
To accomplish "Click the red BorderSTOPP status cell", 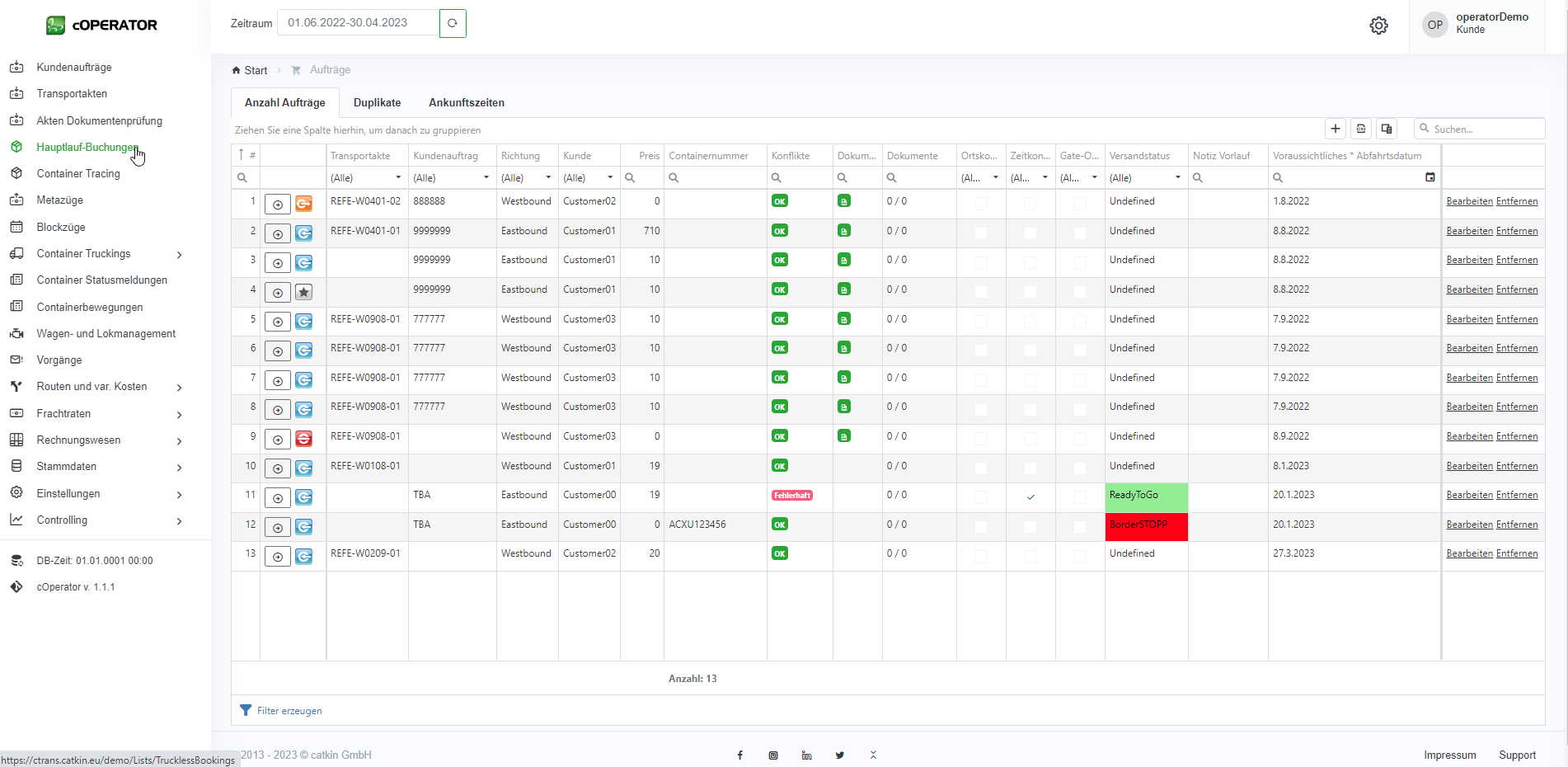I will click(x=1146, y=526).
